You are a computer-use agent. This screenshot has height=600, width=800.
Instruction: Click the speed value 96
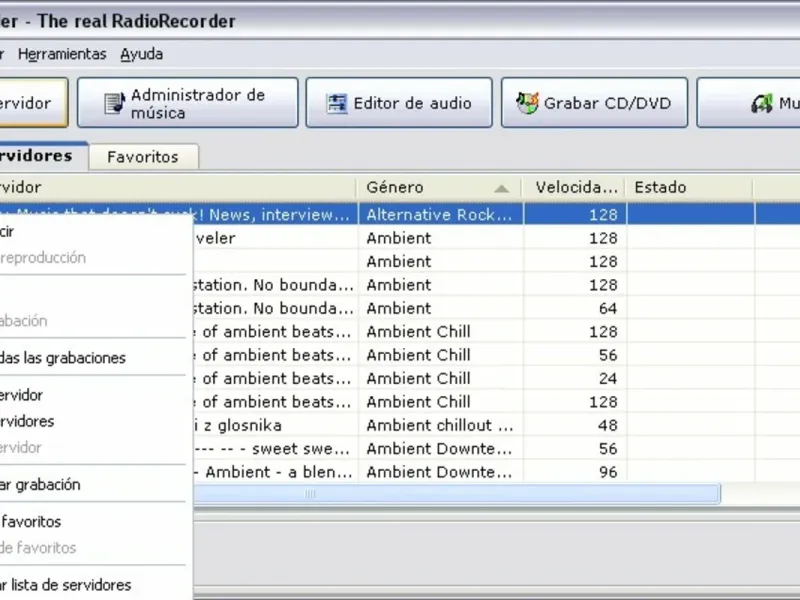[608, 472]
